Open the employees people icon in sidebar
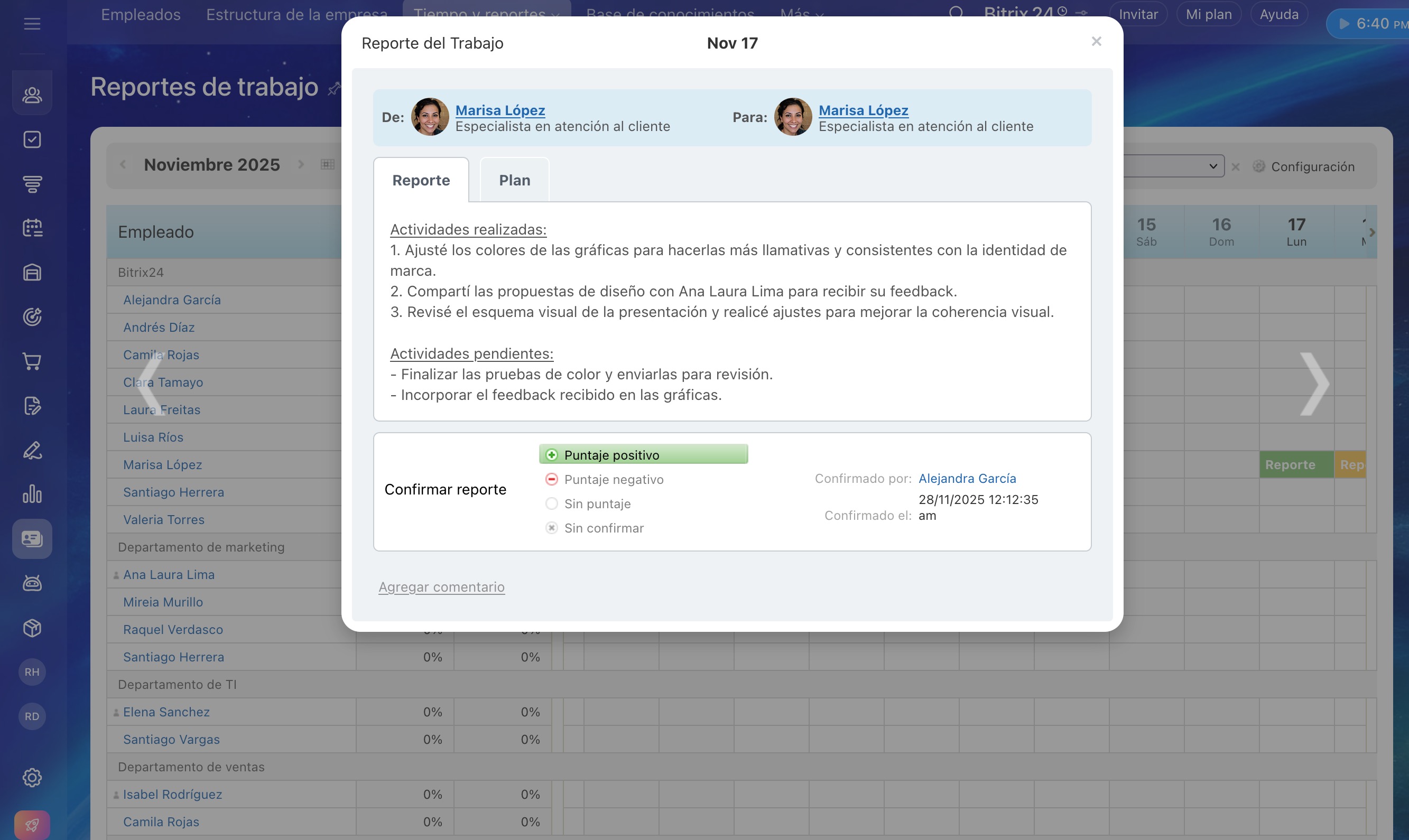This screenshot has width=1409, height=840. point(32,95)
